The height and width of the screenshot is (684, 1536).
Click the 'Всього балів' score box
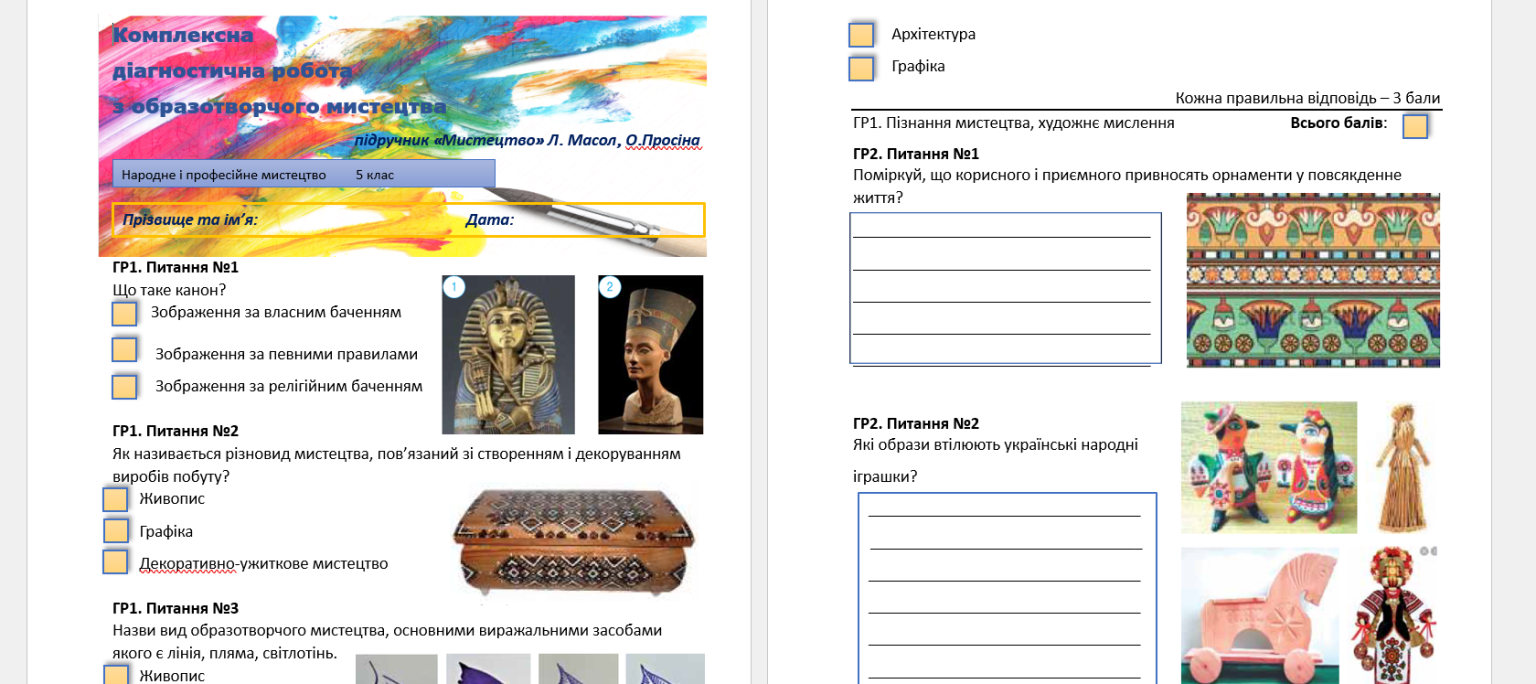[1415, 126]
